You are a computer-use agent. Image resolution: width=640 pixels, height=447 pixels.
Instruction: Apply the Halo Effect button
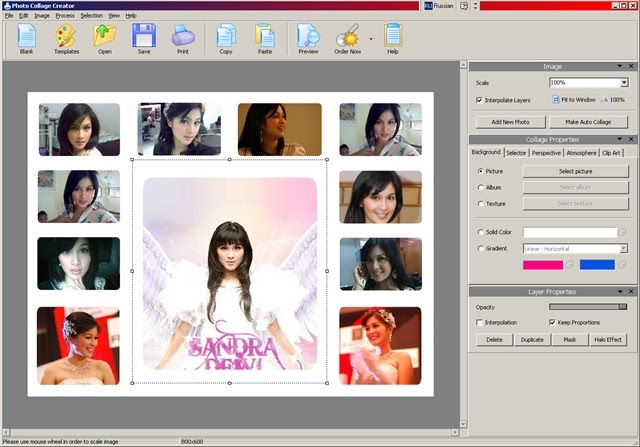[608, 340]
